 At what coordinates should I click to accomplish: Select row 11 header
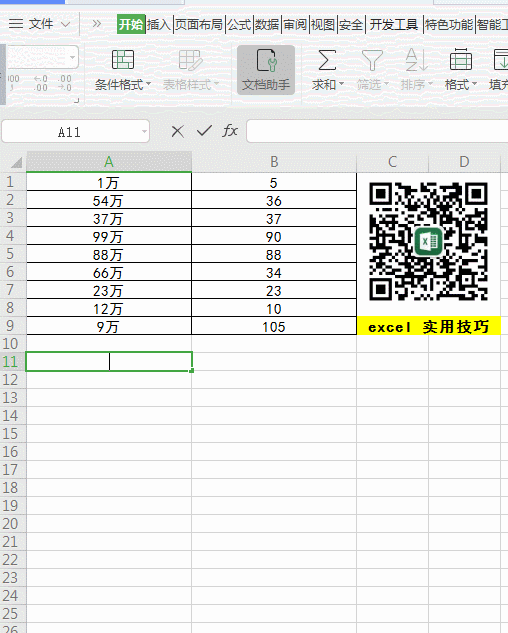(x=13, y=362)
